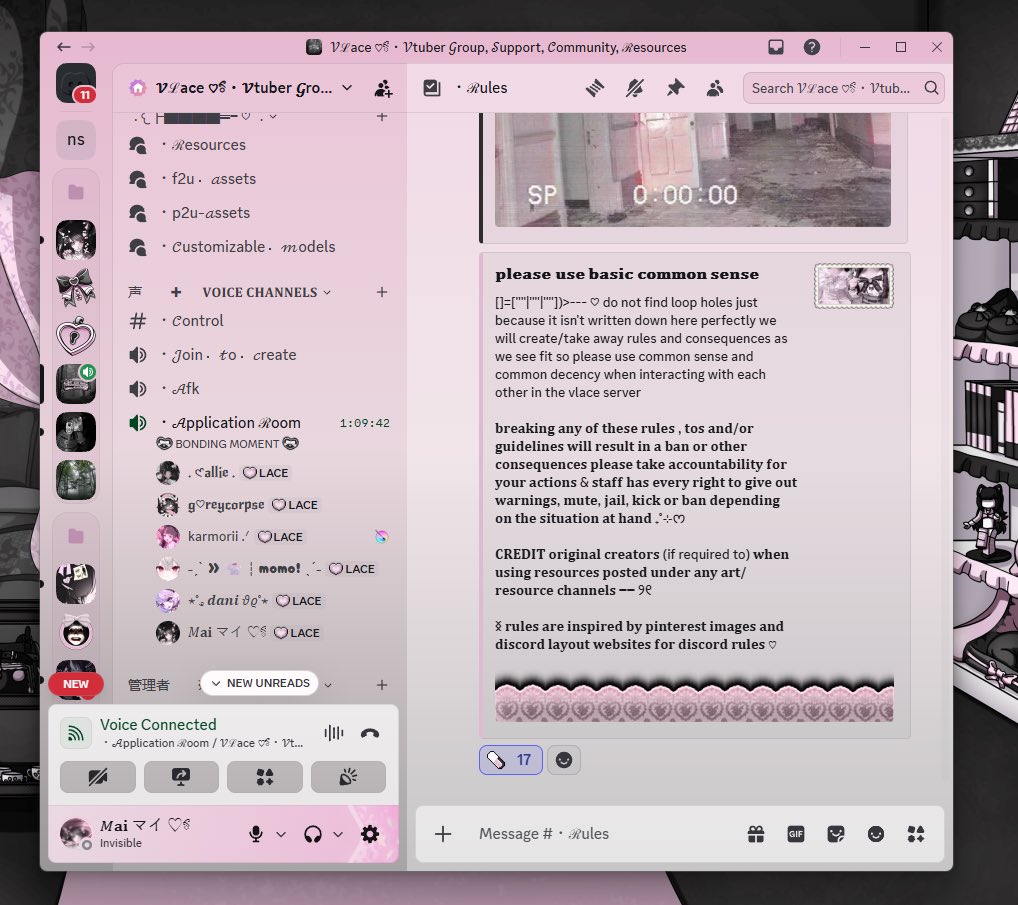
Task: Toggle noise suppression waveform icon
Action: coord(334,734)
